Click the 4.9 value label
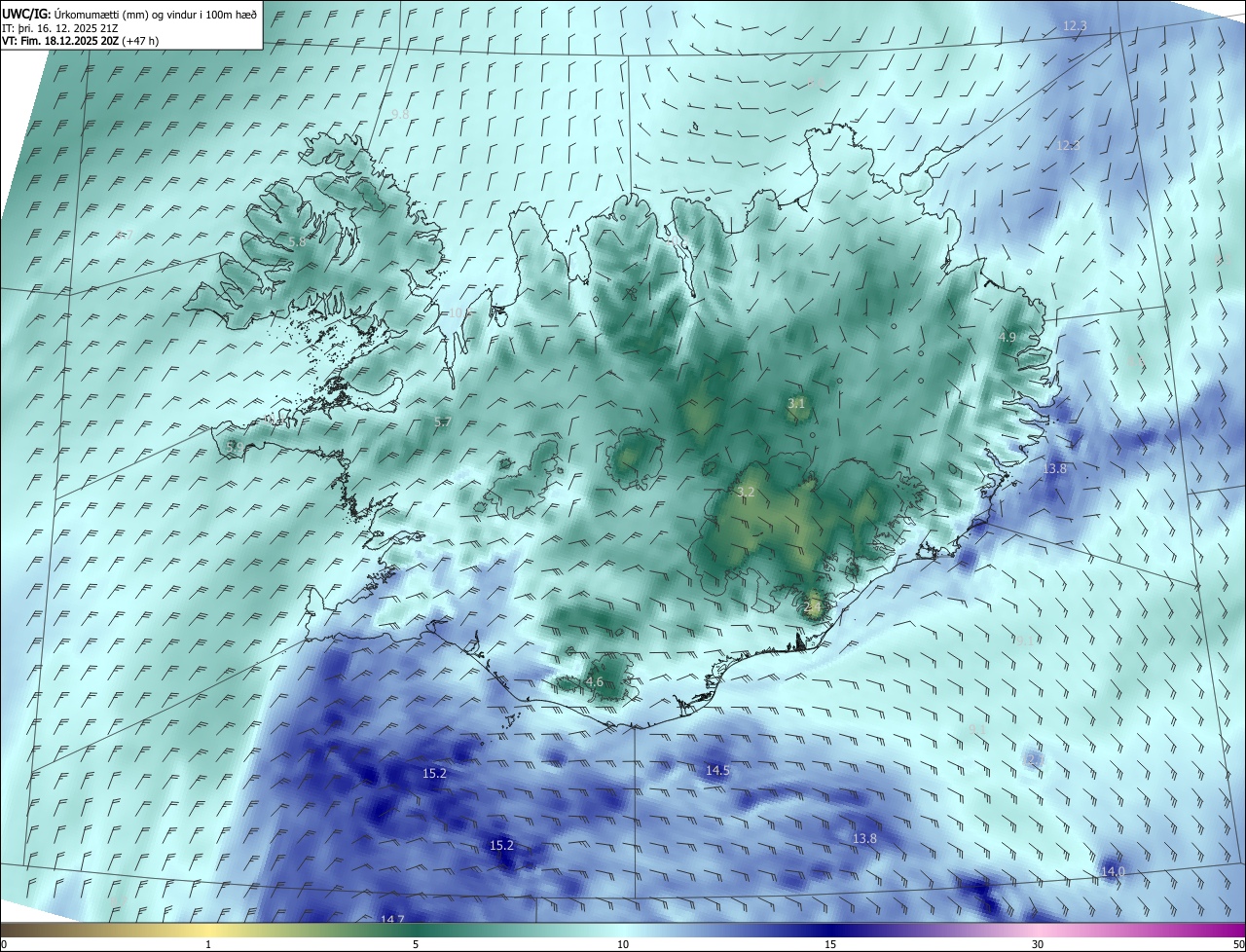The width and height of the screenshot is (1246, 952). 1008,337
